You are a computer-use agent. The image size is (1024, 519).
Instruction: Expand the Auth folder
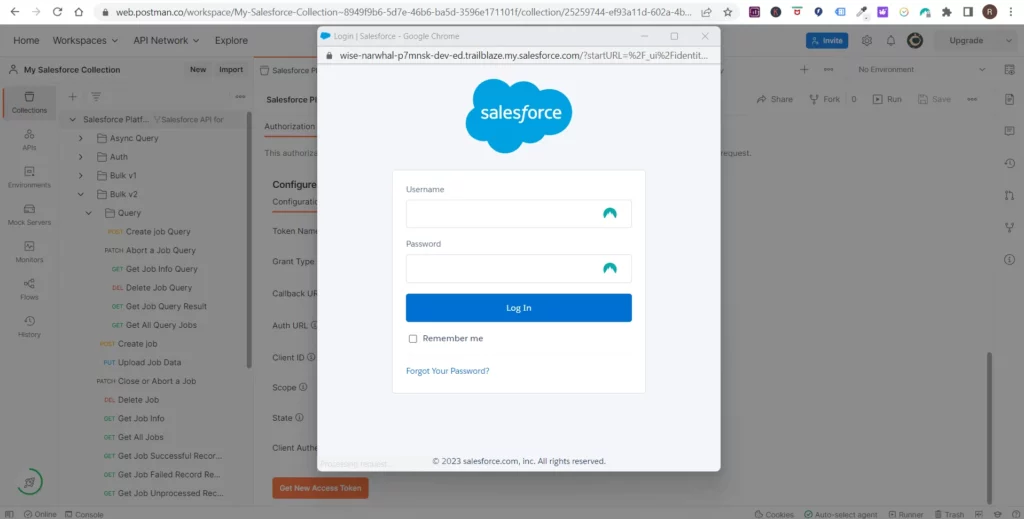tap(80, 157)
